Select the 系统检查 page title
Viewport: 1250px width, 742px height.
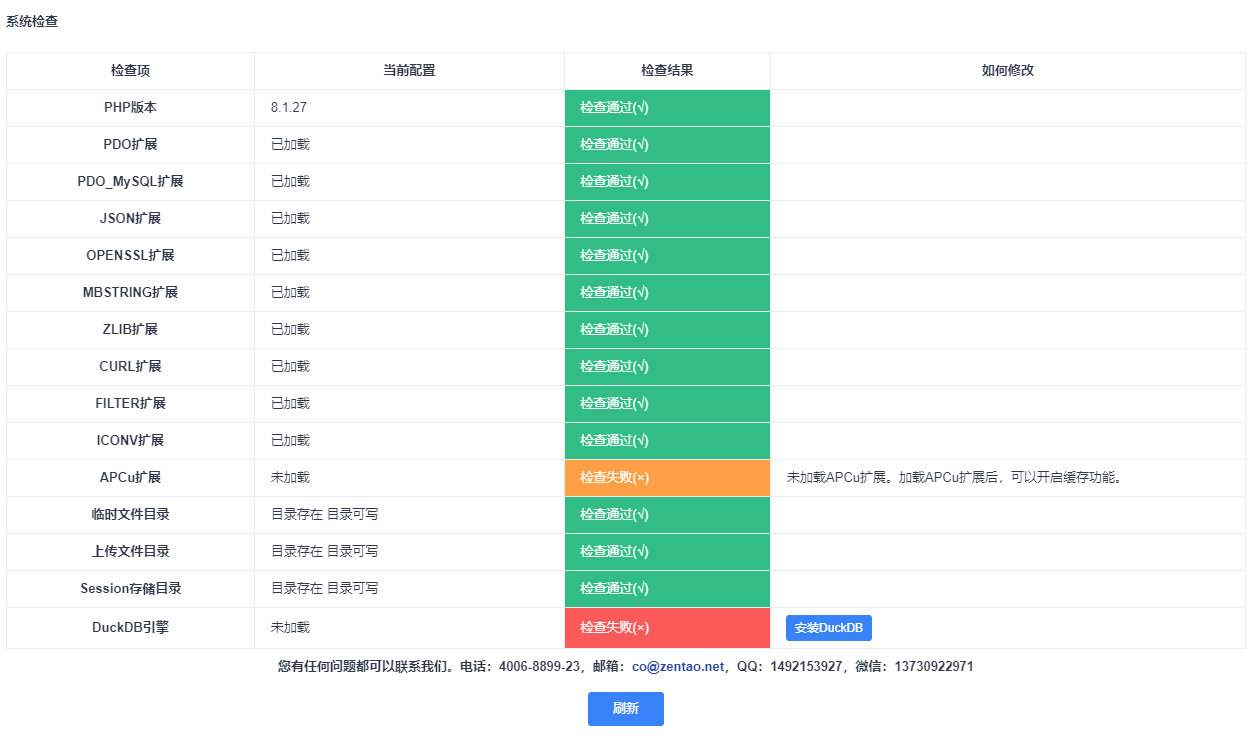pyautogui.click(x=32, y=21)
